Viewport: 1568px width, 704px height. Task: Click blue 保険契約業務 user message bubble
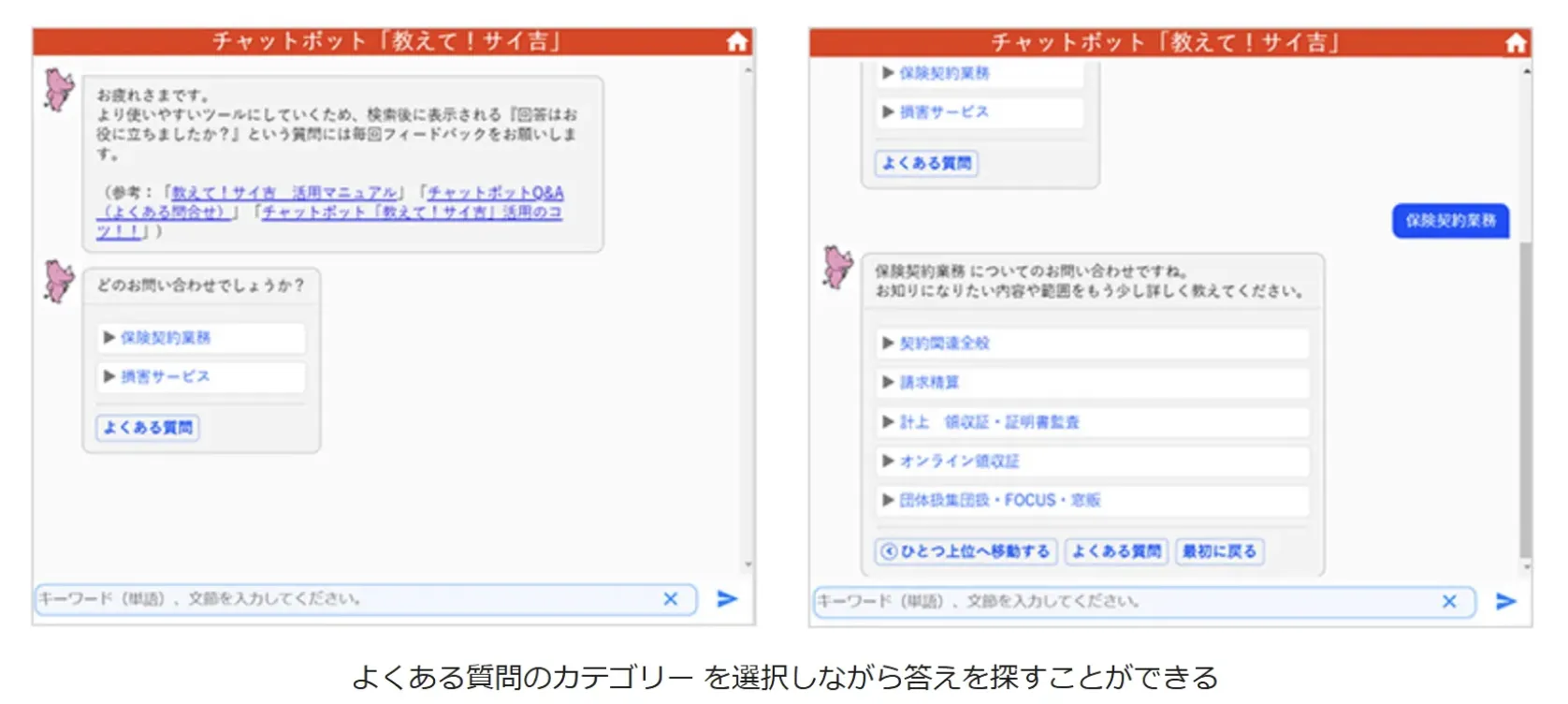[x=1450, y=221]
